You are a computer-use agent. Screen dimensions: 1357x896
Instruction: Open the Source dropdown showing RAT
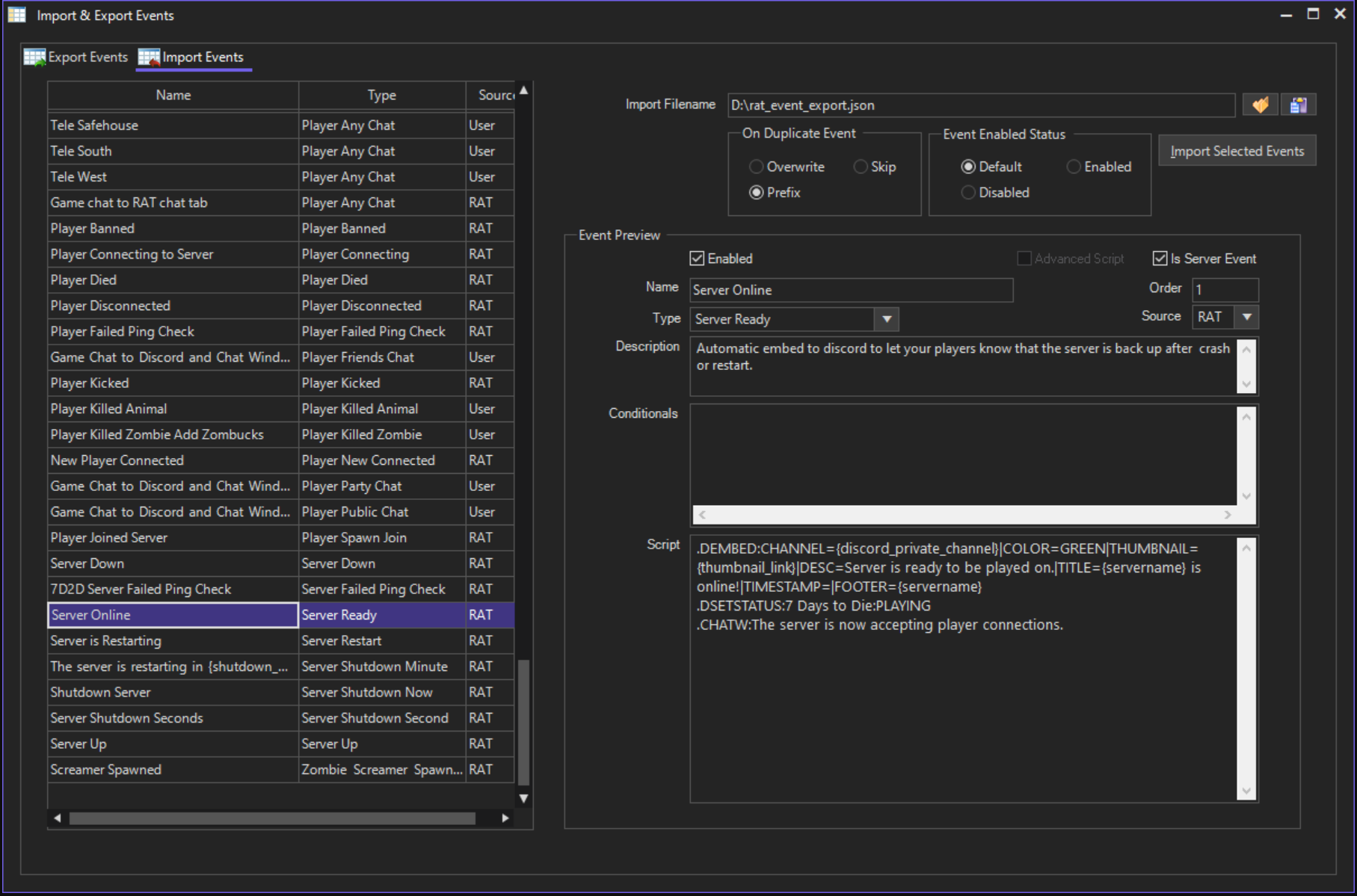[1246, 317]
